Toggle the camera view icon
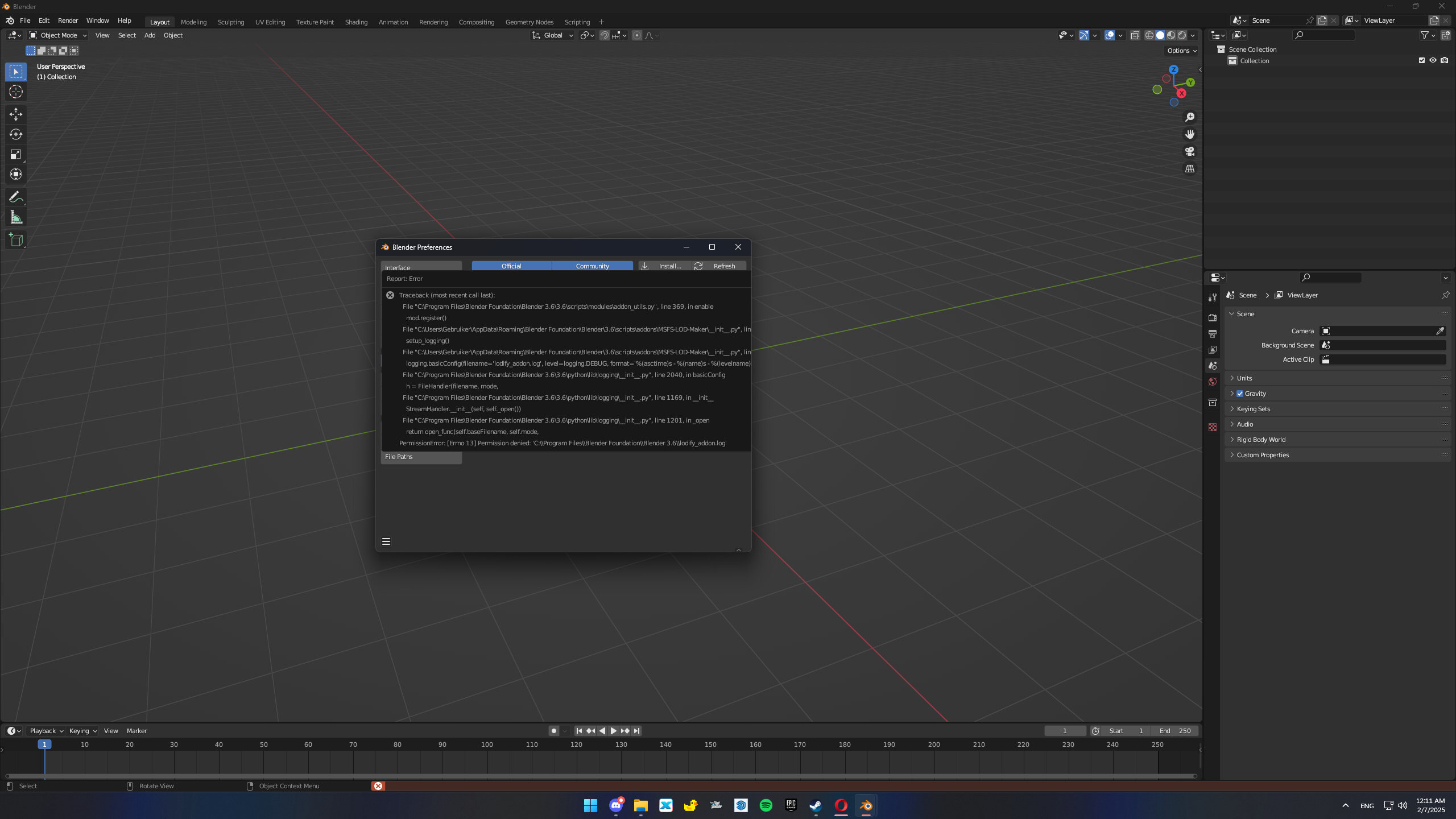The image size is (1456, 819). click(1190, 151)
